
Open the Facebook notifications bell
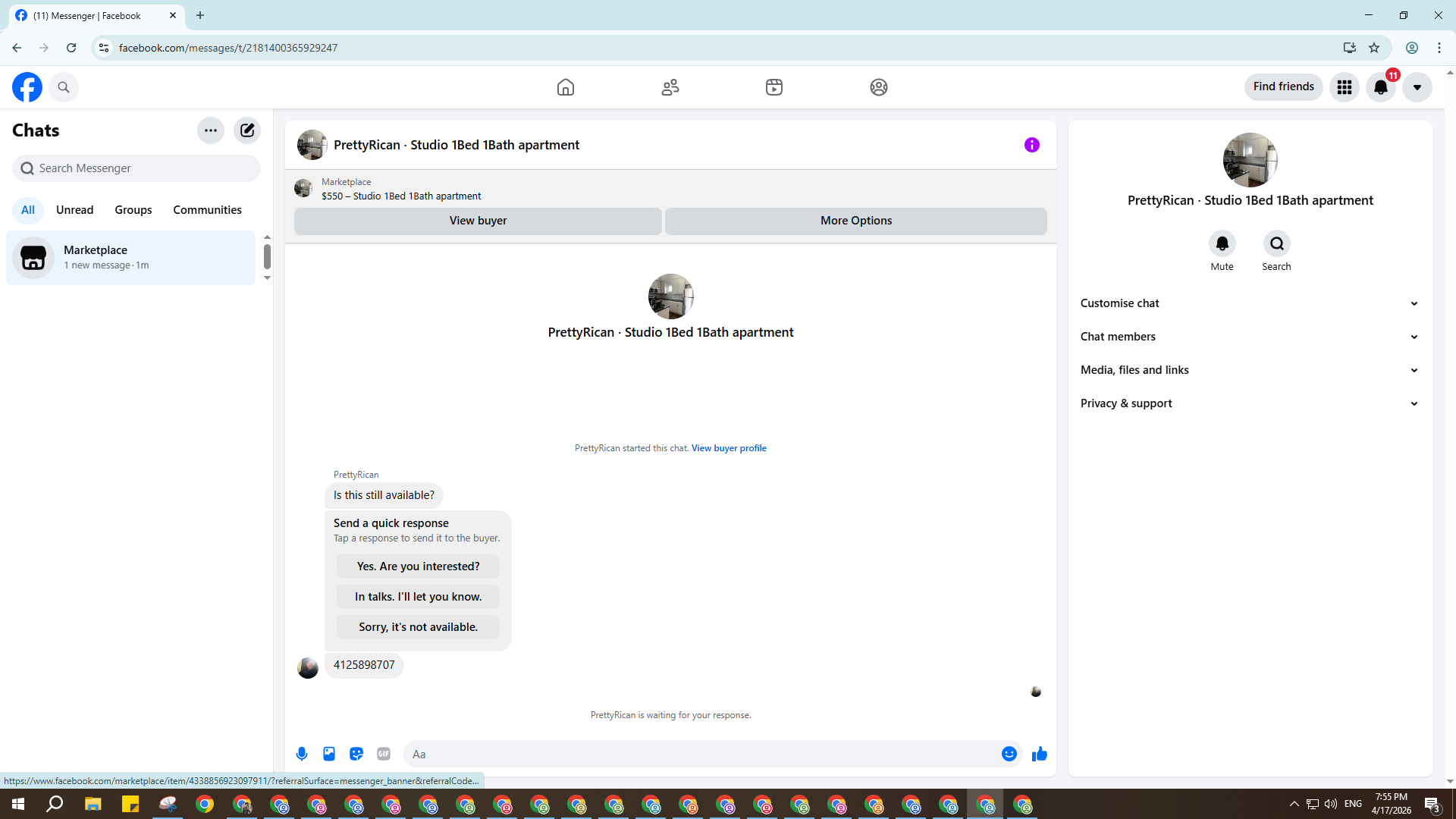click(1381, 87)
